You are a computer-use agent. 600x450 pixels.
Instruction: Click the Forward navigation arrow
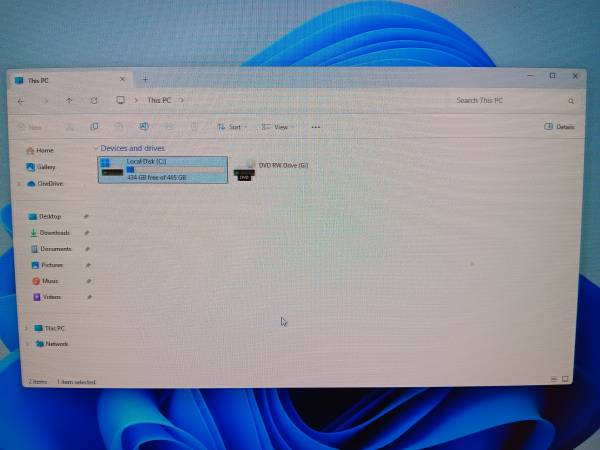tap(46, 101)
